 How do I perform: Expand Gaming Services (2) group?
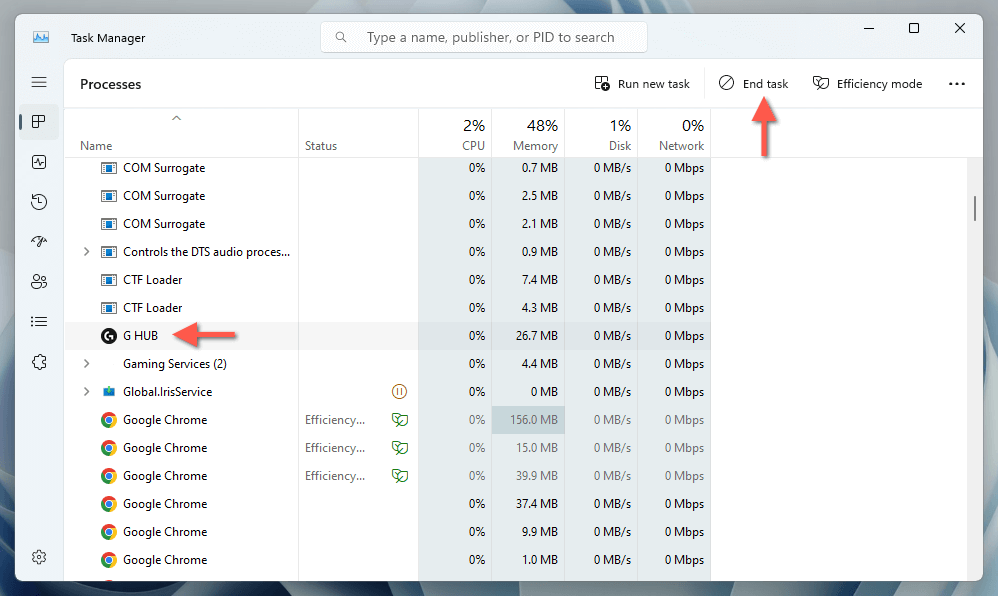87,364
